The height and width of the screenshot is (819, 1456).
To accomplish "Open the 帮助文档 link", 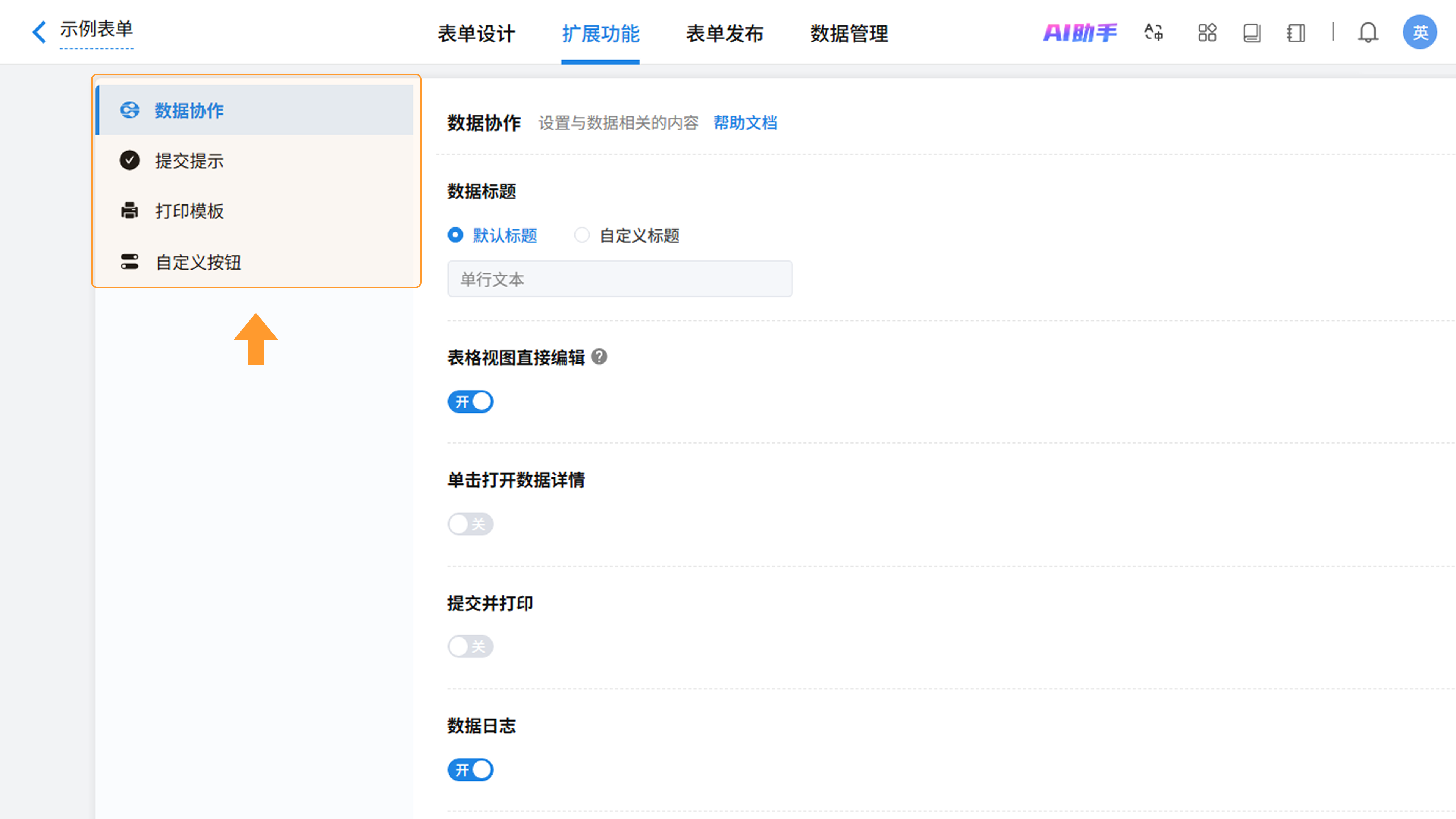I will (745, 122).
